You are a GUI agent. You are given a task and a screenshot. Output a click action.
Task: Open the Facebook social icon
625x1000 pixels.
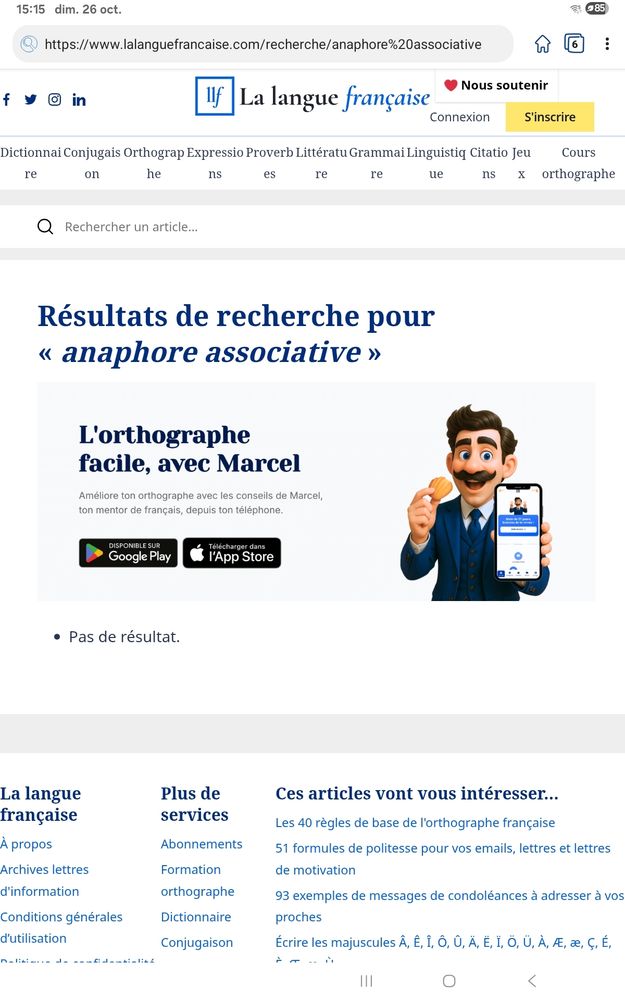6,99
